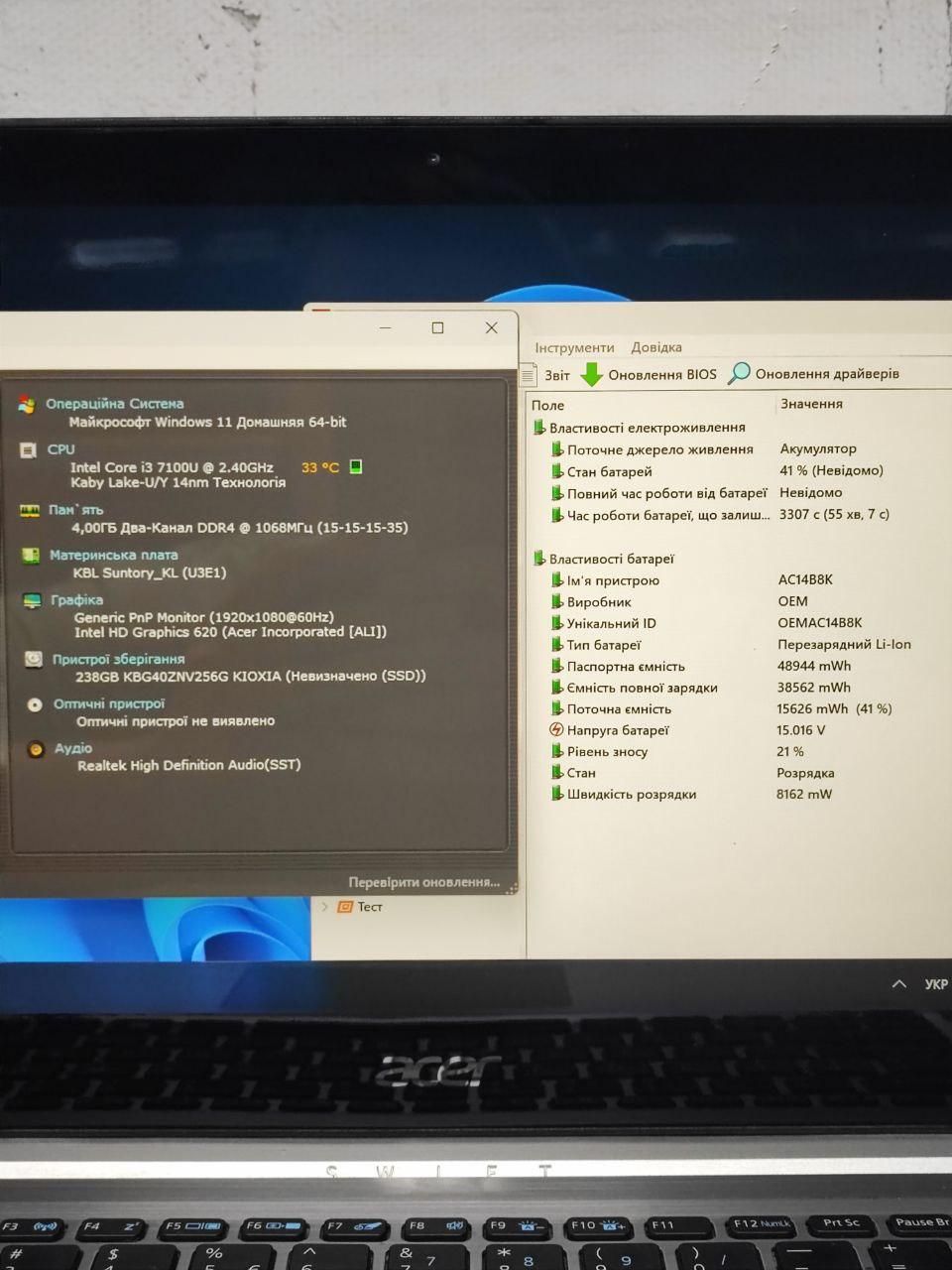Screen dimensions: 952x1270
Task: Minimize the Speccy window
Action: click(x=386, y=327)
